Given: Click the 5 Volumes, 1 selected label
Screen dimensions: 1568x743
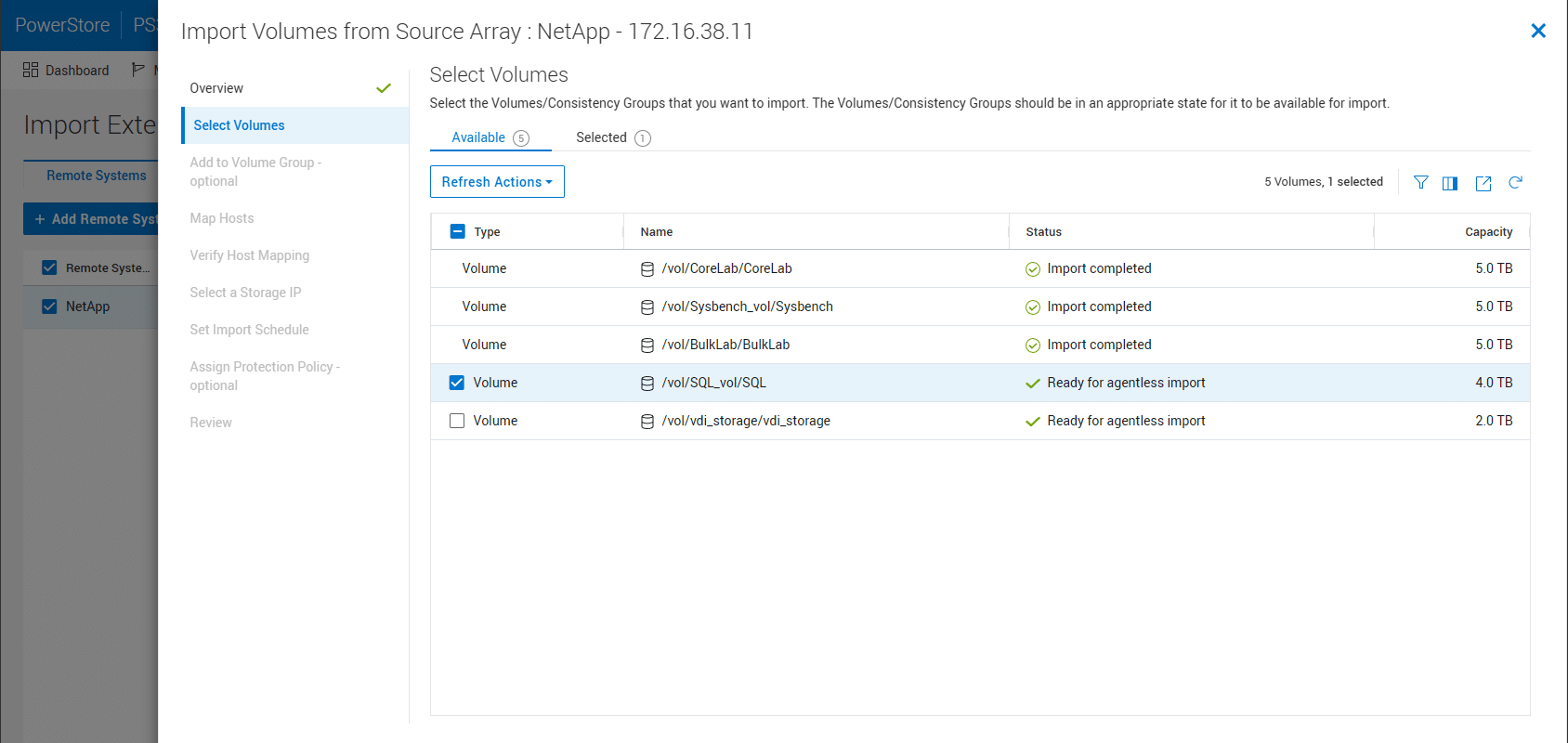Looking at the screenshot, I should tap(1323, 182).
